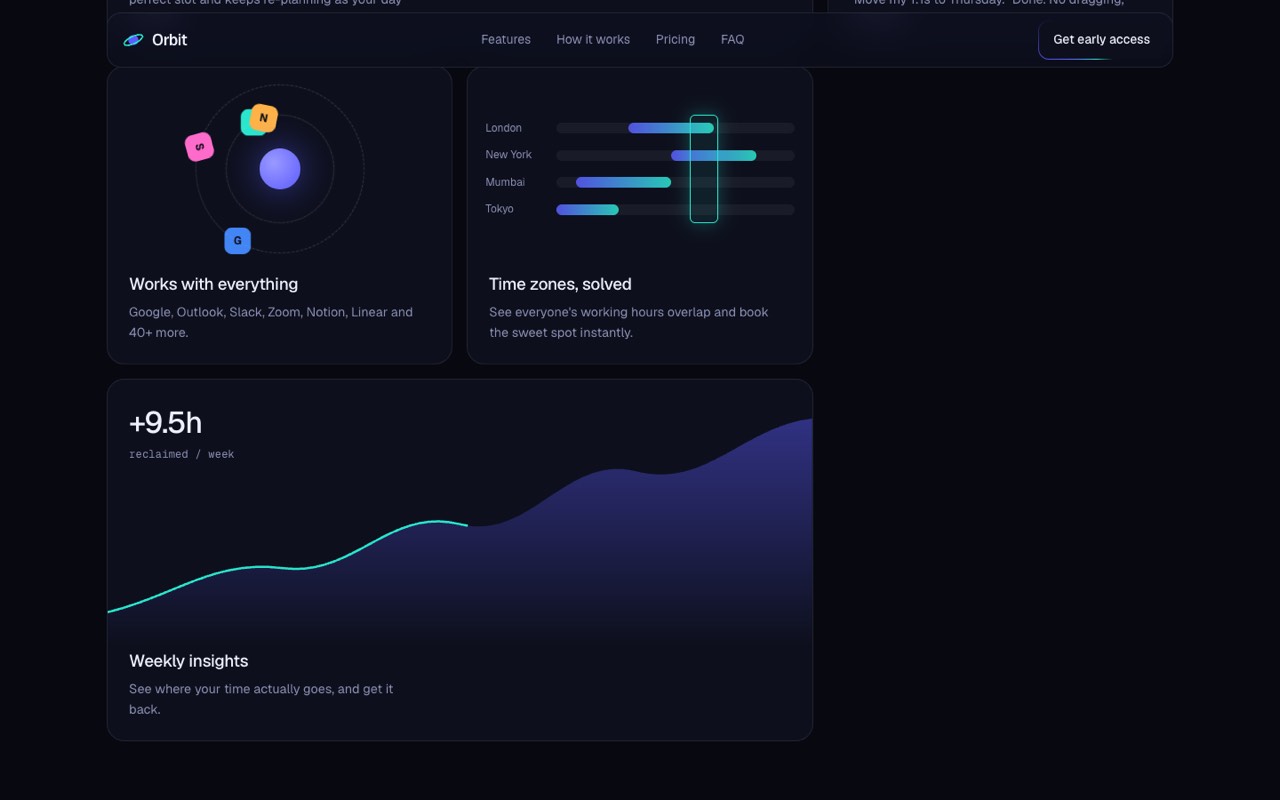The image size is (1280, 800).
Task: Click the Orbit brand name
Action: coord(169,40)
